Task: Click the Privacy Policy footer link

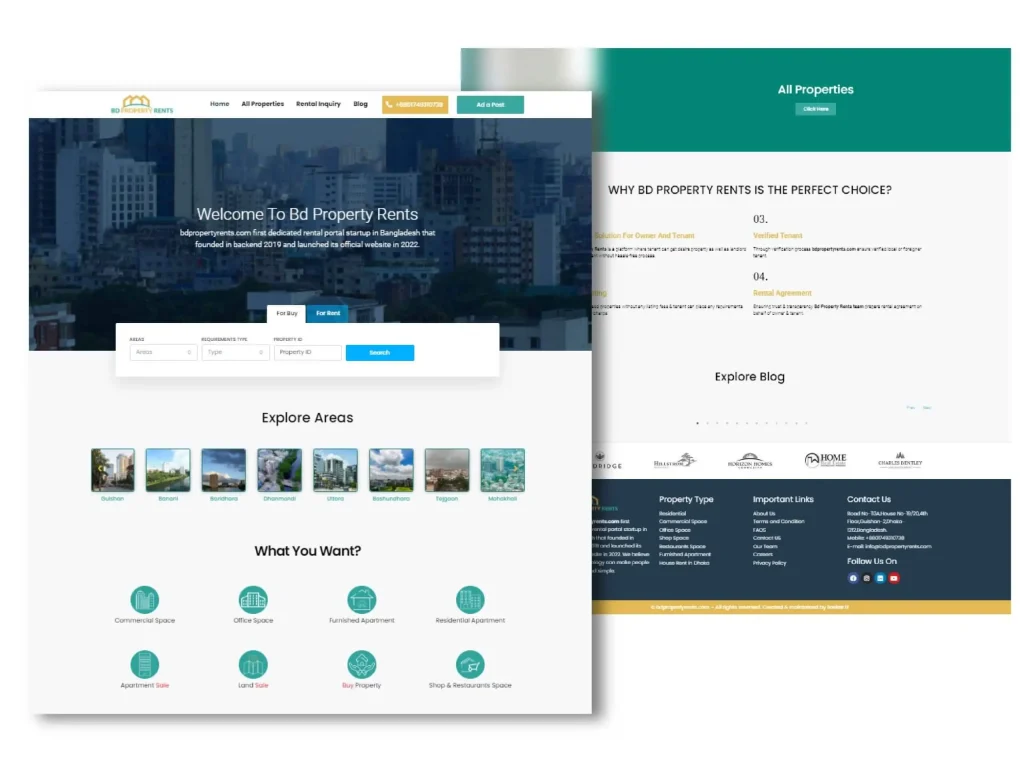Action: pyautogui.click(x=769, y=563)
